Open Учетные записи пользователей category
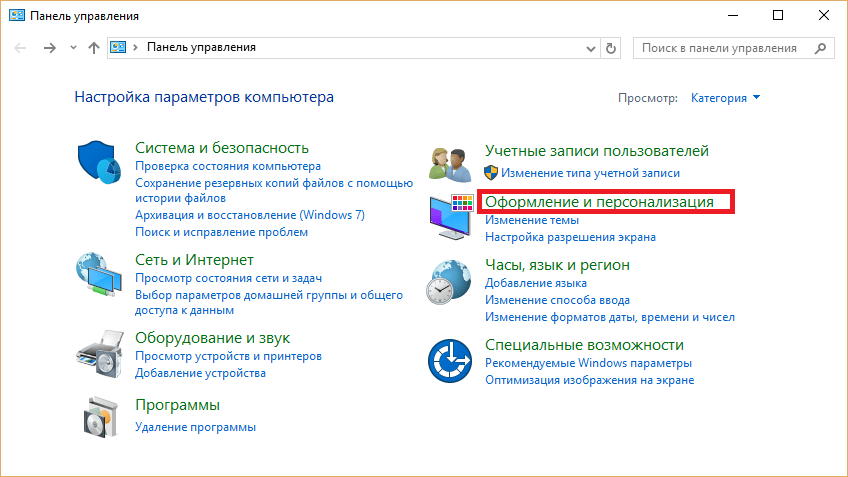This screenshot has width=848, height=477. tap(597, 151)
